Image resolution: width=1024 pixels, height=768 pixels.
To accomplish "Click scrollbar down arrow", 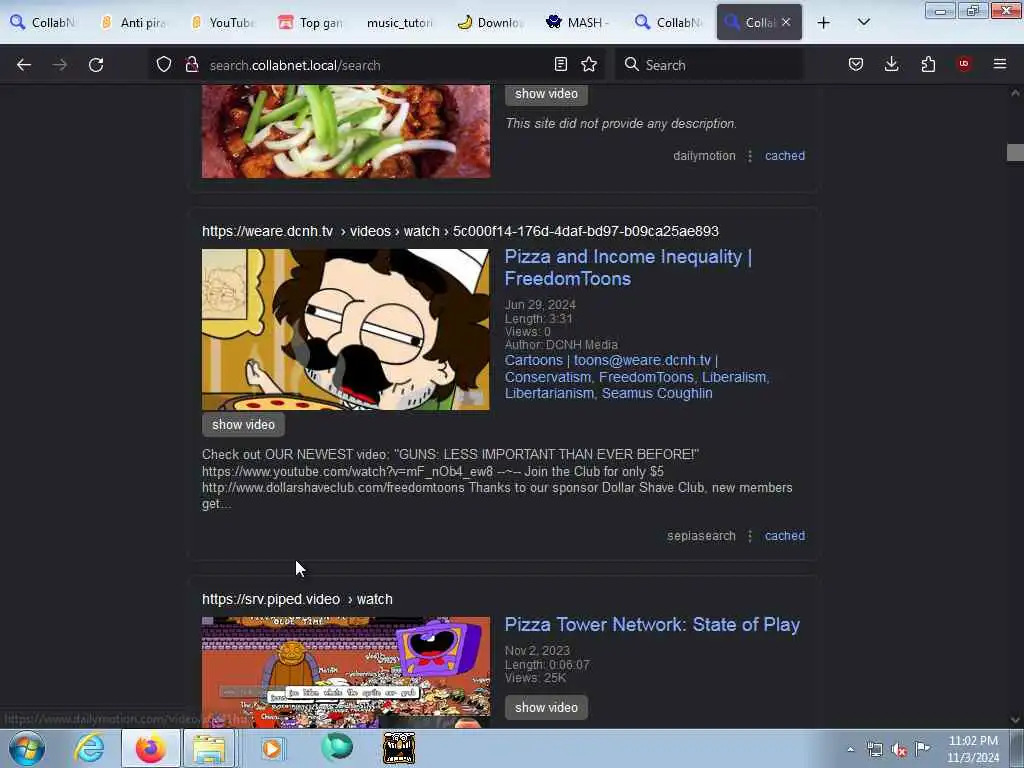I will point(1015,720).
